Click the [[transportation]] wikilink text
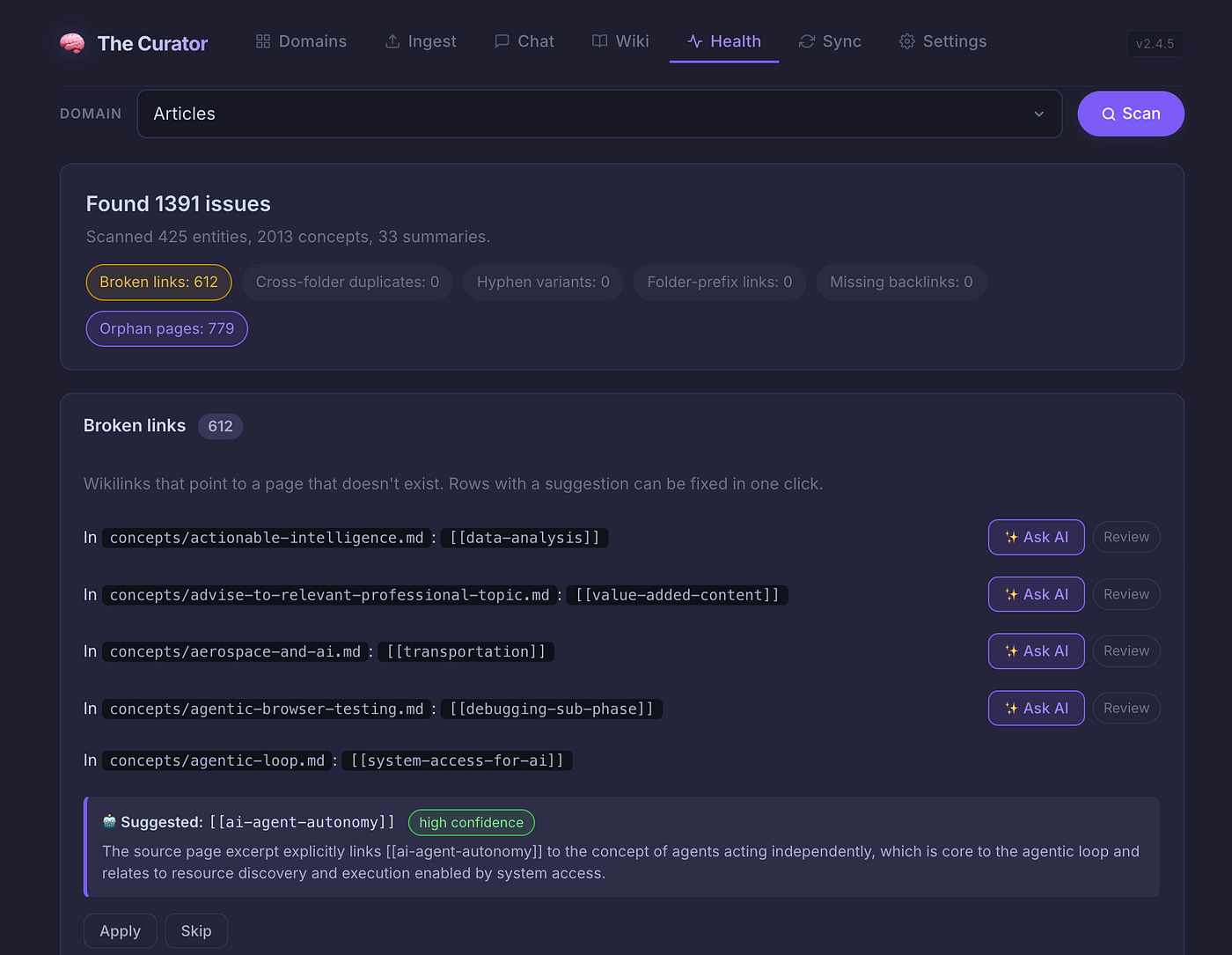This screenshot has height=955, width=1232. [466, 651]
